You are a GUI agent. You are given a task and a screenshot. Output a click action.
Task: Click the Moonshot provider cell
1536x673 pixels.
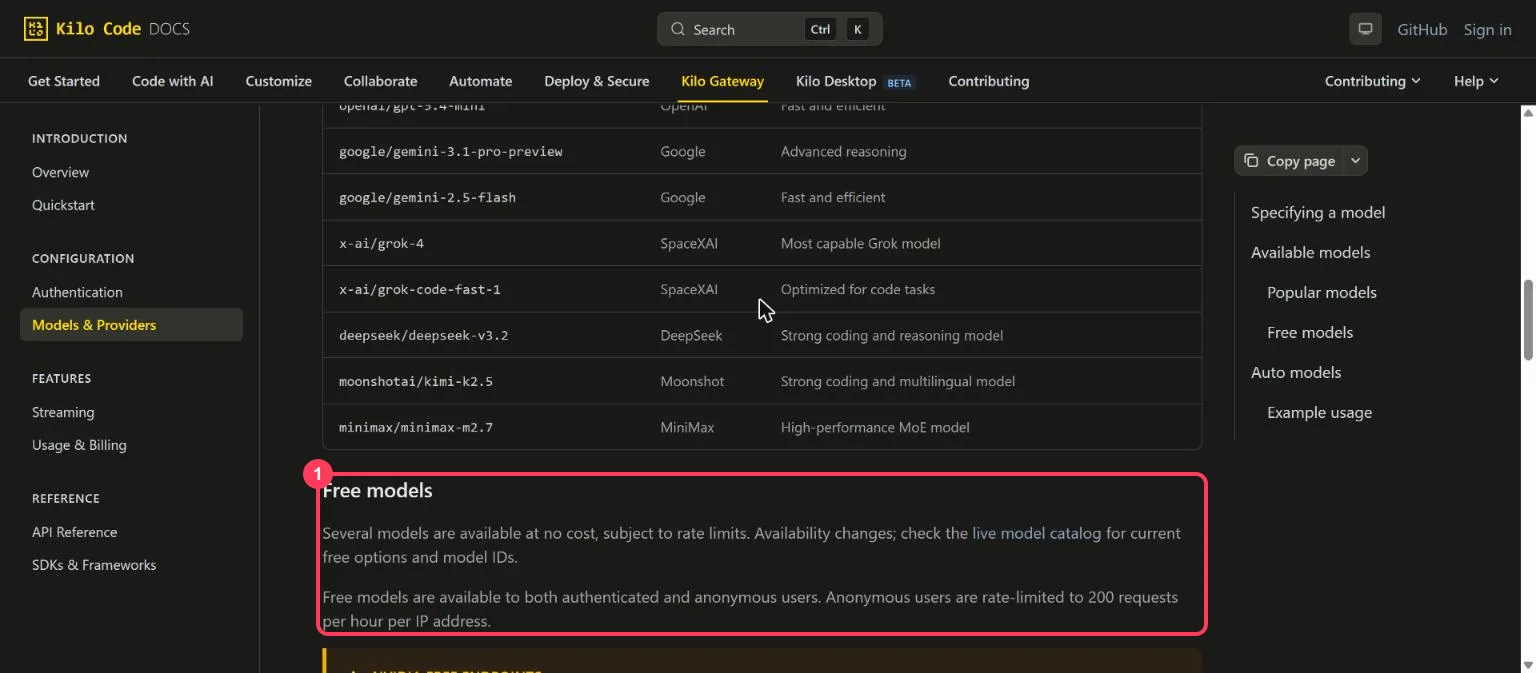pyautogui.click(x=692, y=381)
